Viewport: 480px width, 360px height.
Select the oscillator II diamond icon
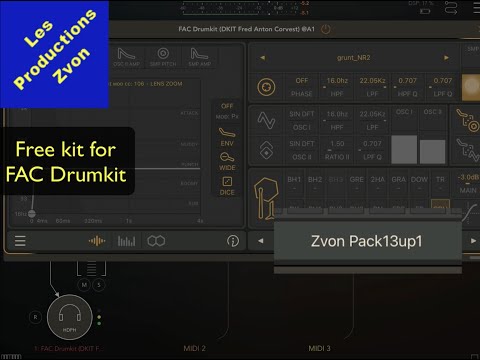[x=266, y=150]
